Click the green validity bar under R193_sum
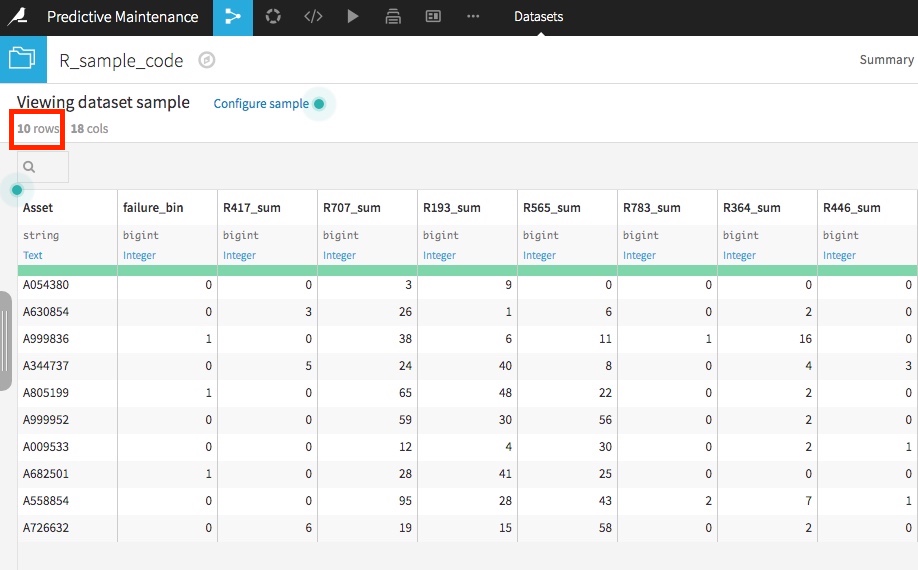The image size is (918, 570). click(x=468, y=270)
